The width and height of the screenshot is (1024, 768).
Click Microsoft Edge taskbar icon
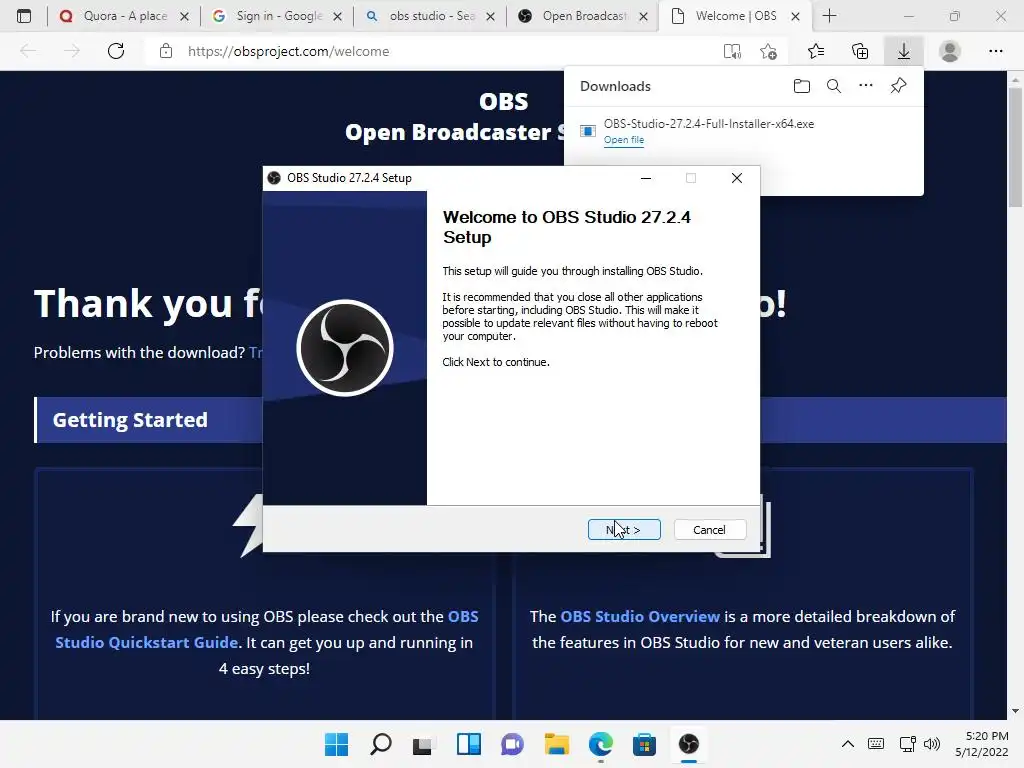[600, 744]
